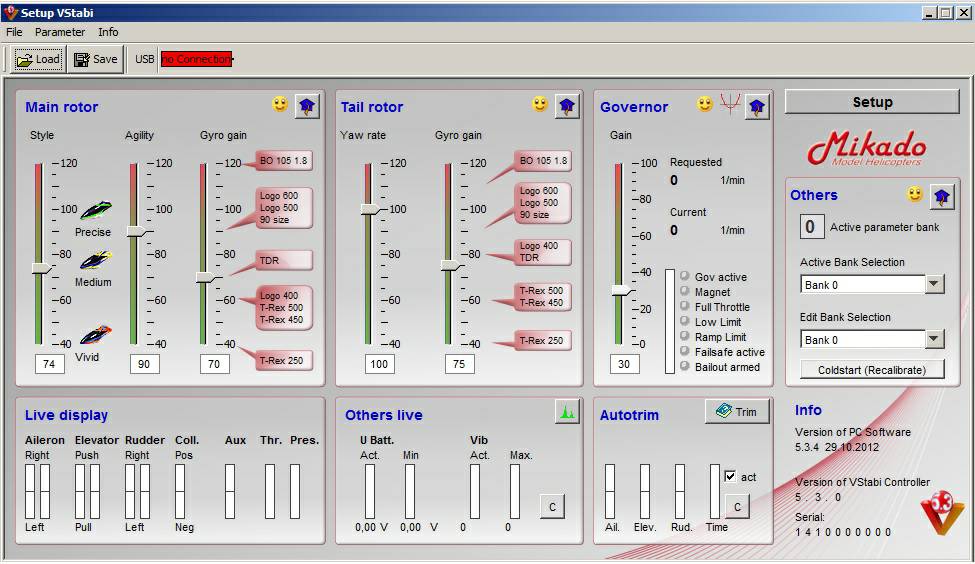Open the Setup button
This screenshot has height=564, width=975.
point(872,102)
